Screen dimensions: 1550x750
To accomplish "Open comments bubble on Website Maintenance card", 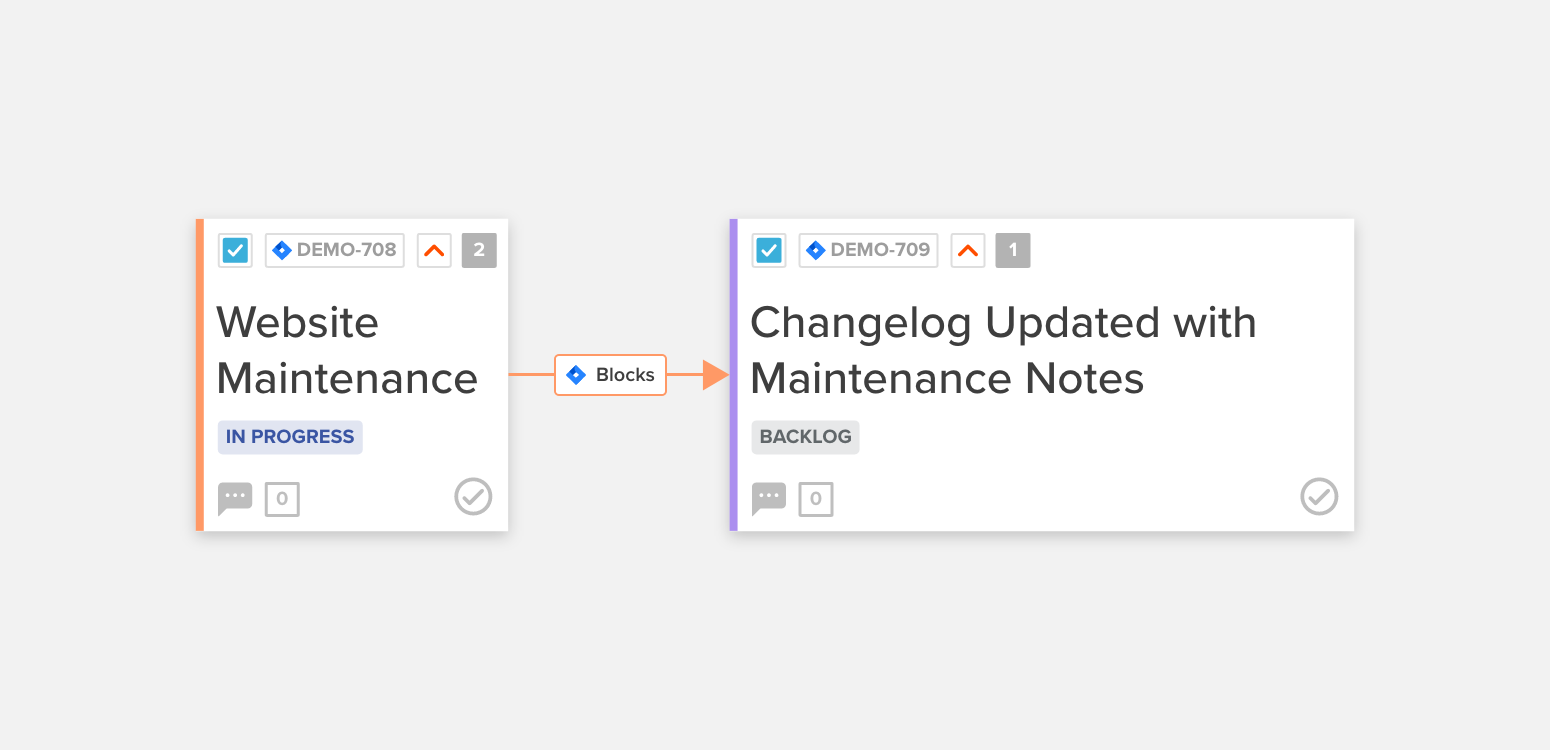I will (x=235, y=498).
